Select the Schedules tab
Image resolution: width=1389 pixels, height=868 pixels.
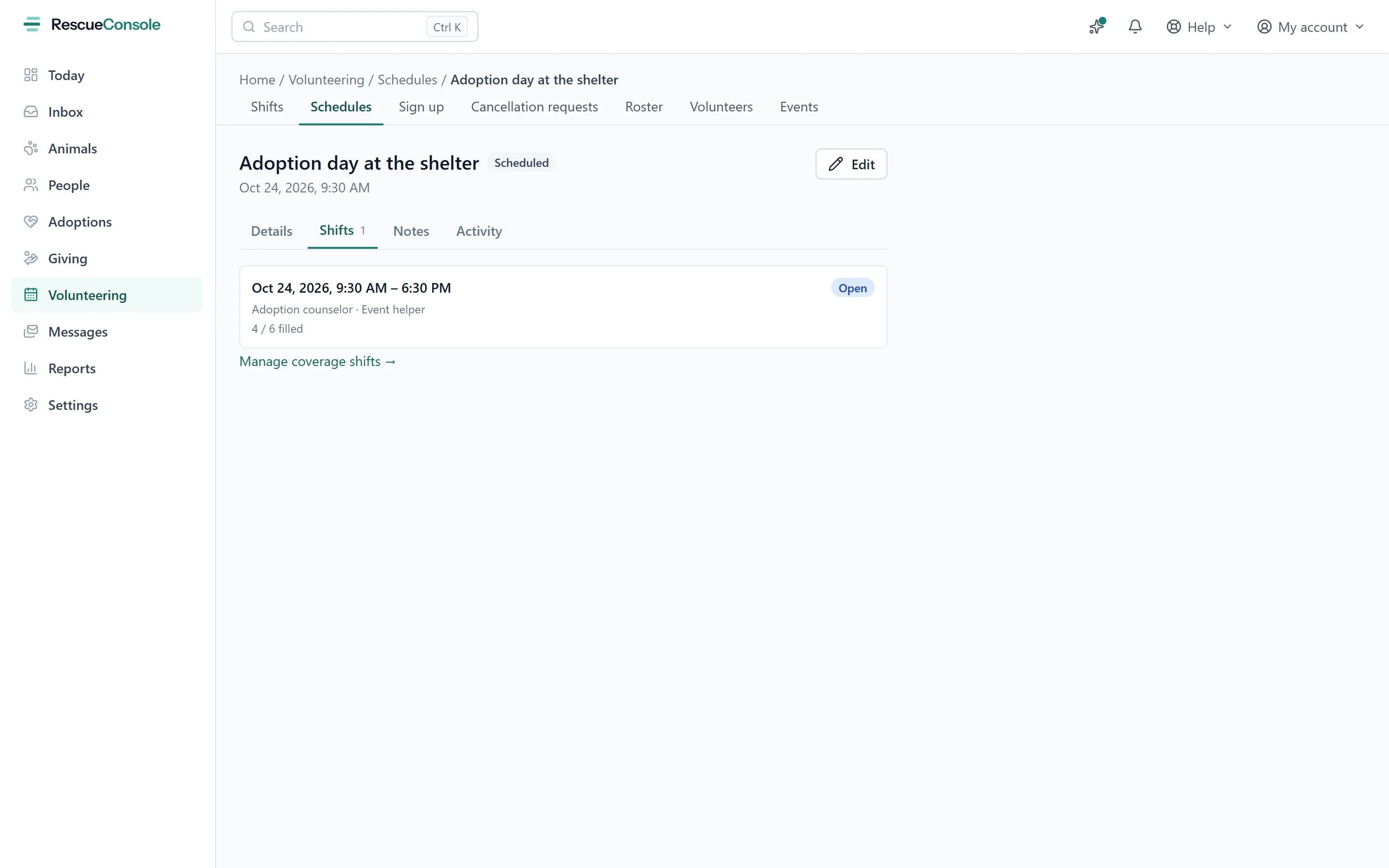(x=341, y=107)
